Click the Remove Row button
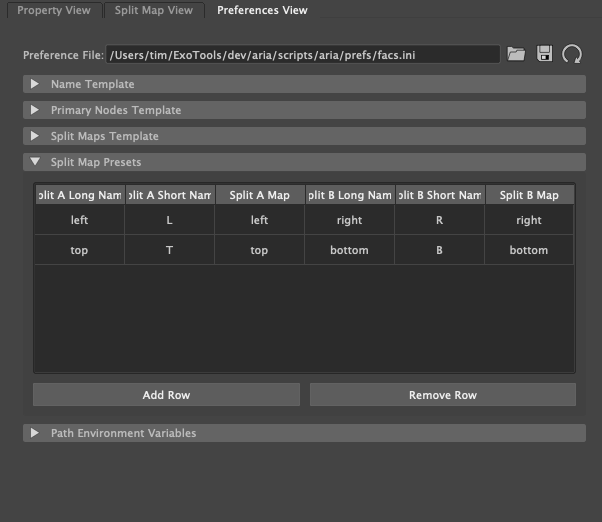The image size is (602, 522). click(443, 395)
